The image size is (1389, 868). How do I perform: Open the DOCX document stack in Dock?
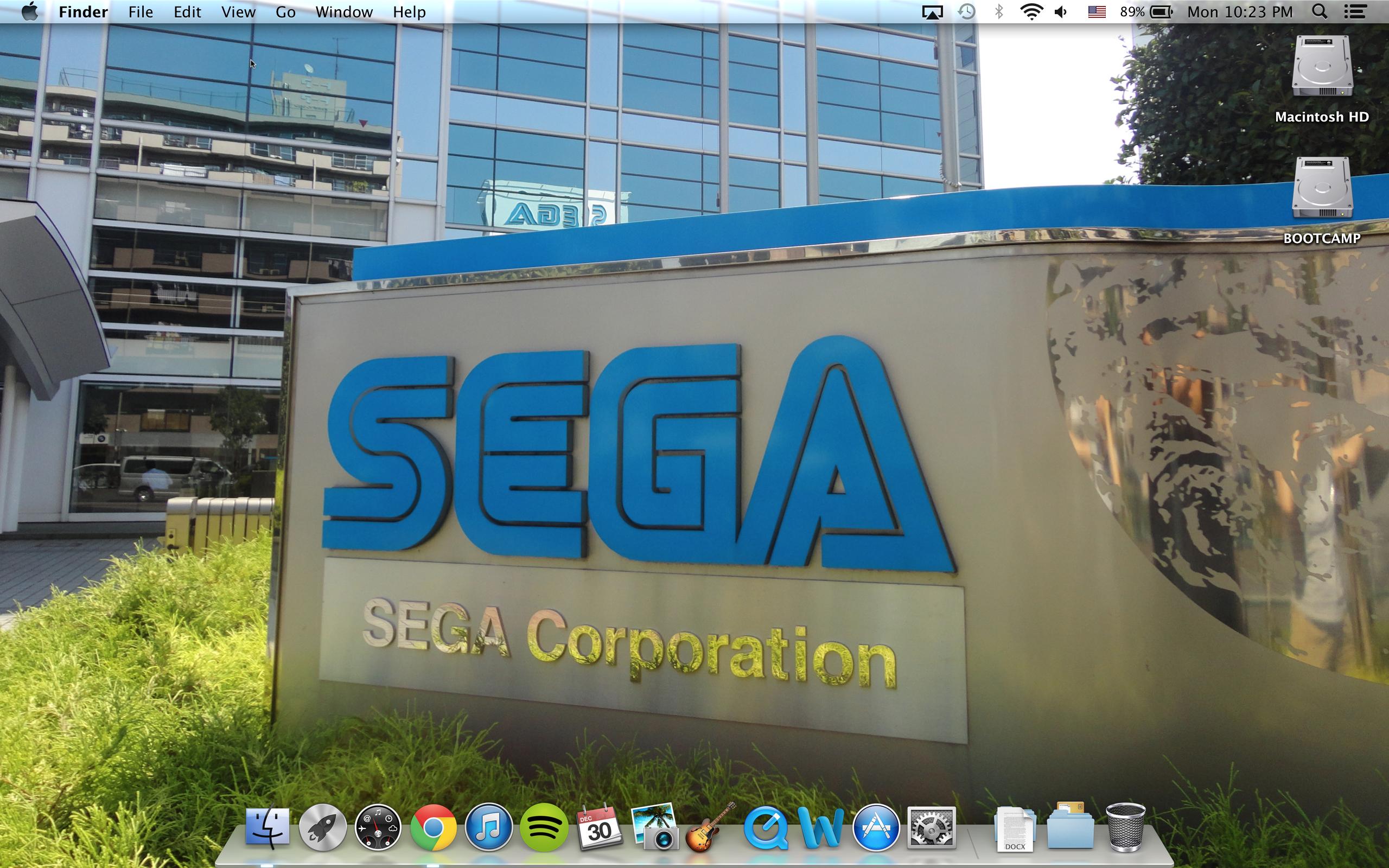(1015, 829)
